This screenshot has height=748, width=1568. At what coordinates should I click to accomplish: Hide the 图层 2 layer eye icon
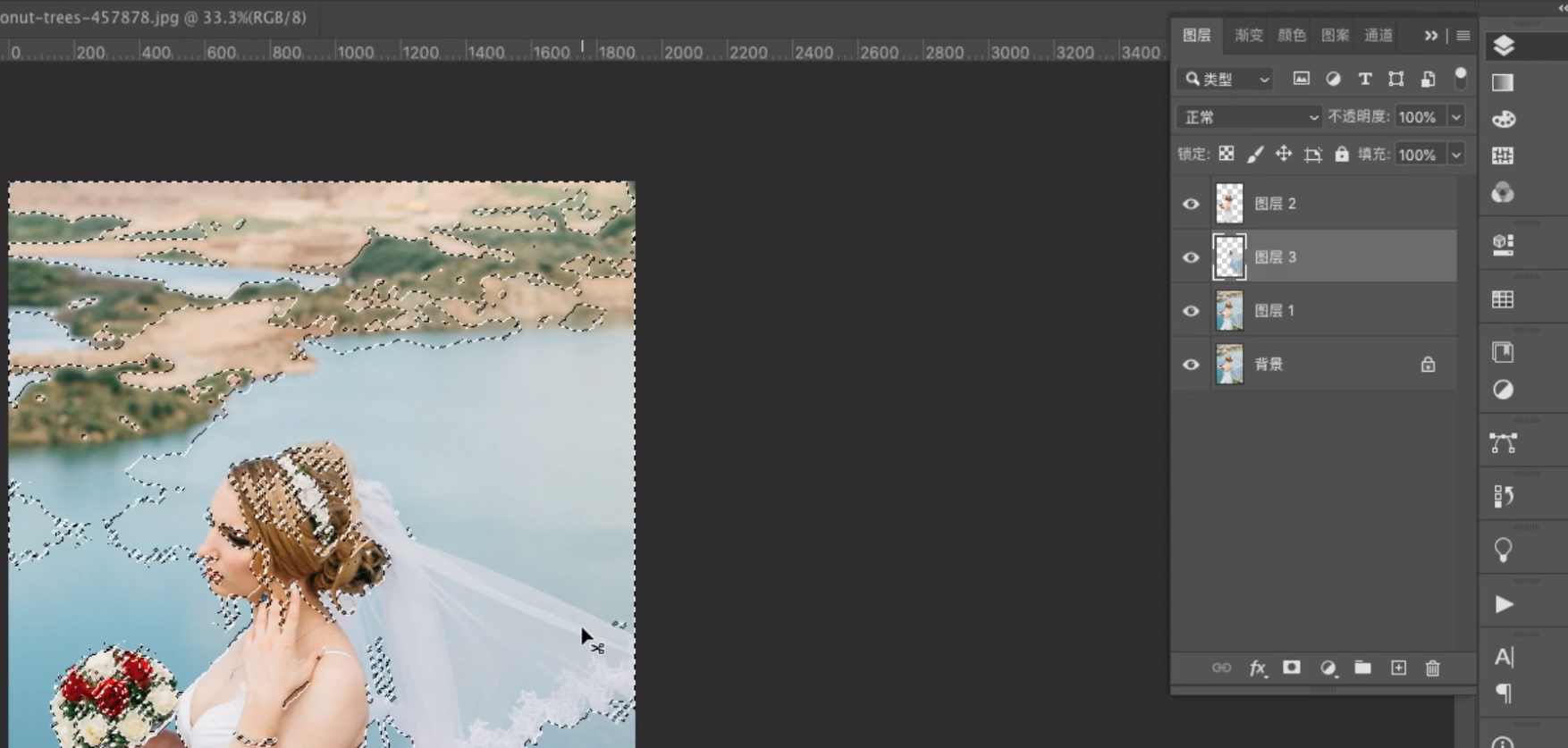(x=1191, y=204)
